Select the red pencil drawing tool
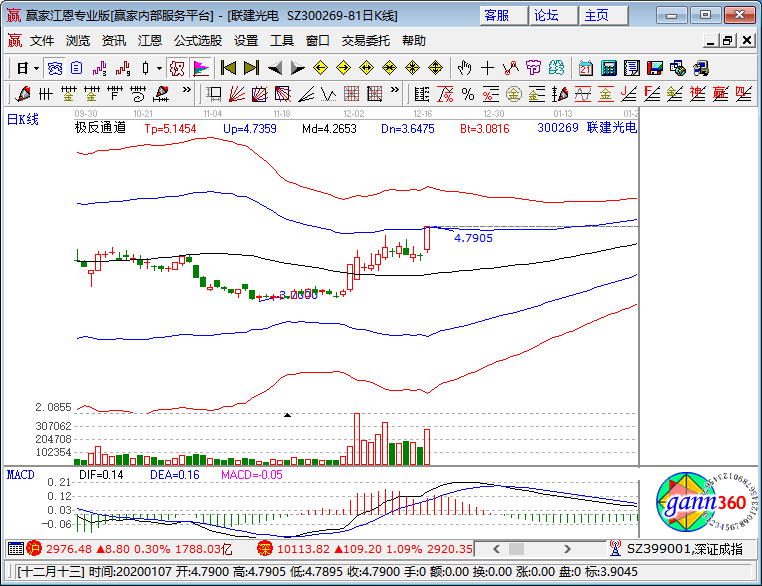 point(22,93)
